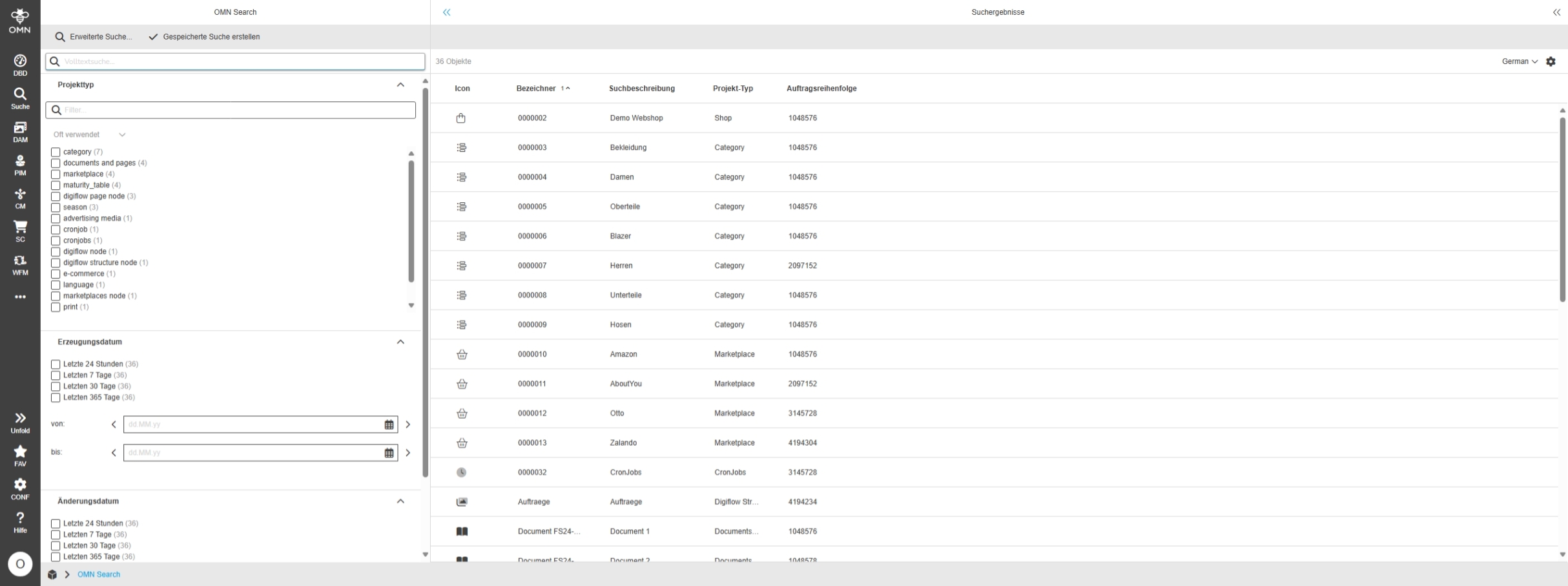
Task: Click basket icon of Amazon row
Action: pyautogui.click(x=462, y=355)
